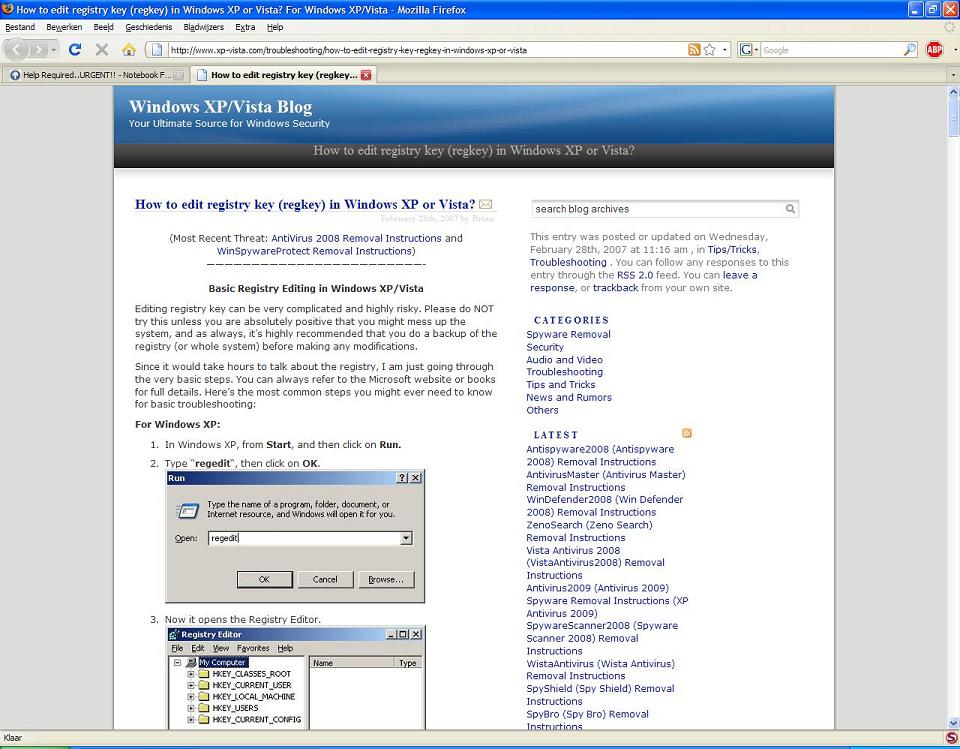Click the browser Forward arrow button
The image size is (960, 749).
coord(38,50)
